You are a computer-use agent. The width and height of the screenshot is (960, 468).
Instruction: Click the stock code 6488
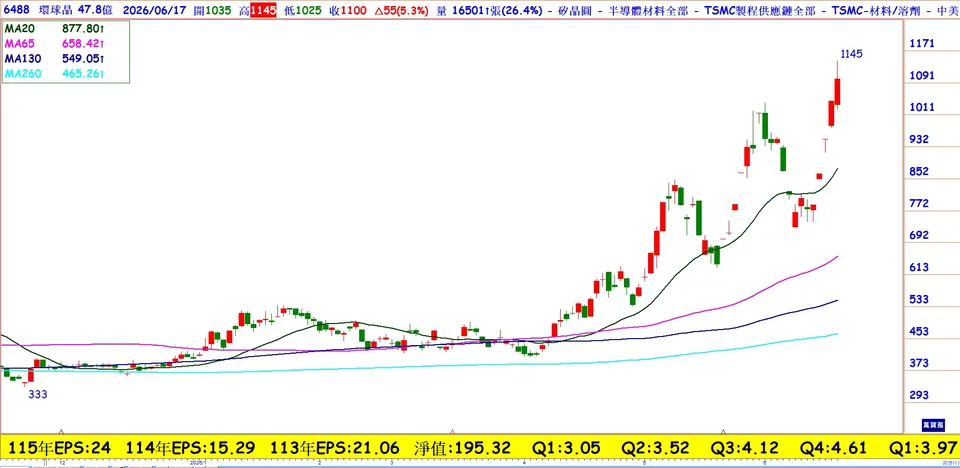(x=15, y=11)
